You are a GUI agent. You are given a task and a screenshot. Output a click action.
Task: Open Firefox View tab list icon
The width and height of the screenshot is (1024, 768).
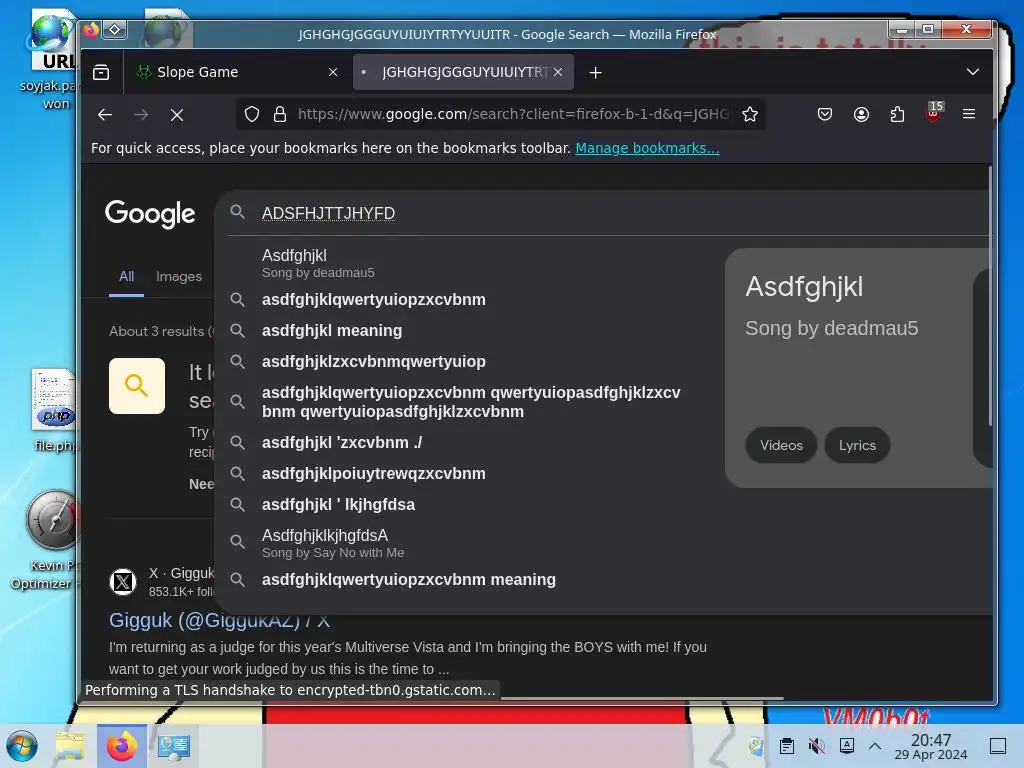(x=101, y=72)
